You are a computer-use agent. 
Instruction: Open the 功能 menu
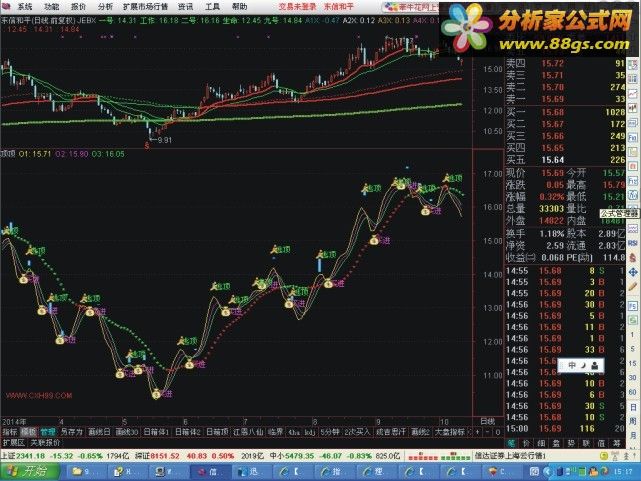[52, 7]
